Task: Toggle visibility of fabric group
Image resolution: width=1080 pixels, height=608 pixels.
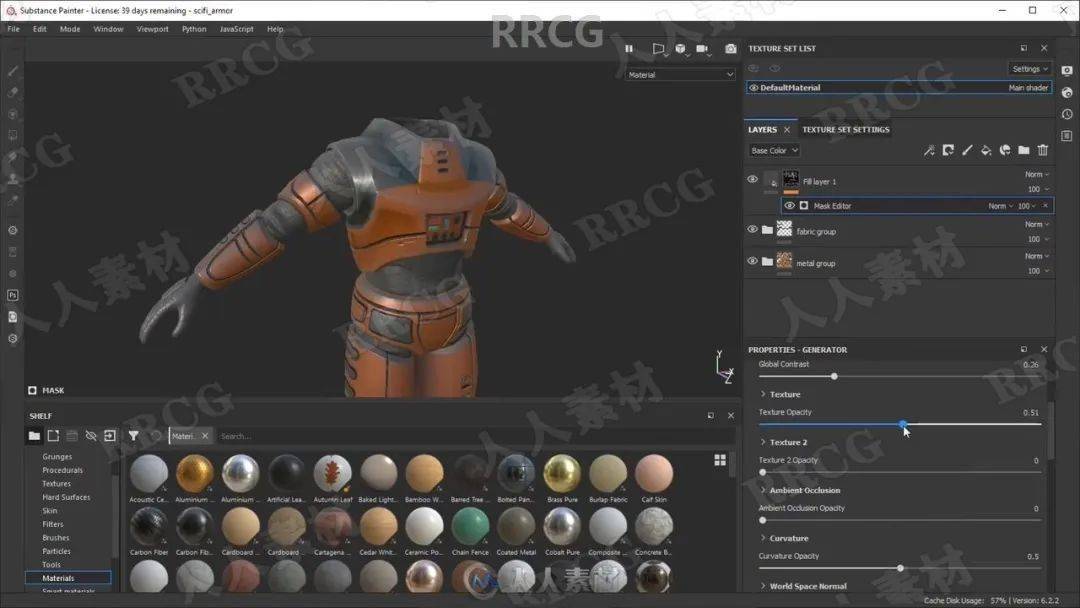Action: (753, 230)
